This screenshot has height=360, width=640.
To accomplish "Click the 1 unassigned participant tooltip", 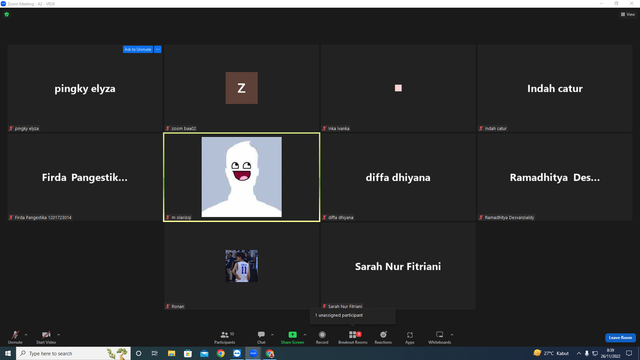I will pyautogui.click(x=353, y=316).
